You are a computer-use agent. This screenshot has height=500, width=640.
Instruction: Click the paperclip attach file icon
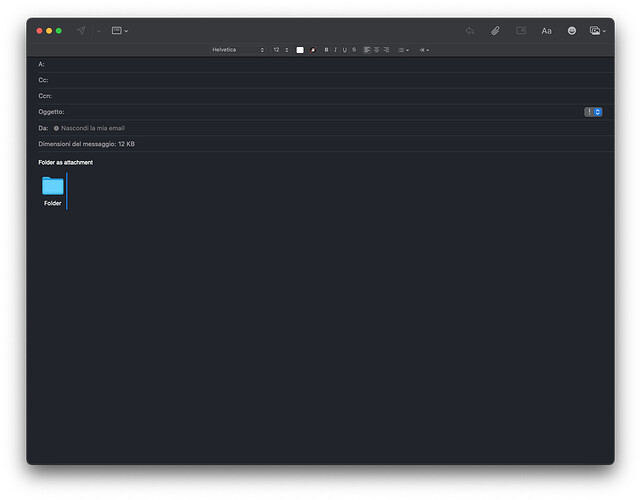tap(495, 31)
